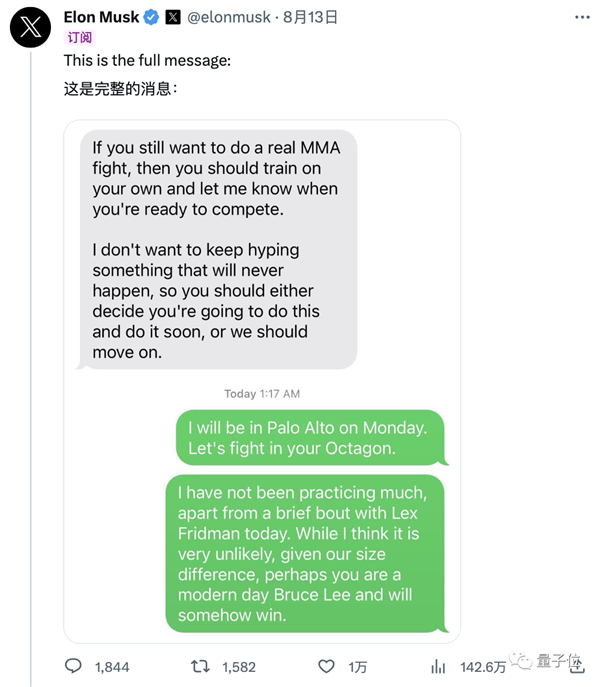Reply to the tweet via speech-bubble icon
This screenshot has width=600, height=687.
(x=73, y=666)
